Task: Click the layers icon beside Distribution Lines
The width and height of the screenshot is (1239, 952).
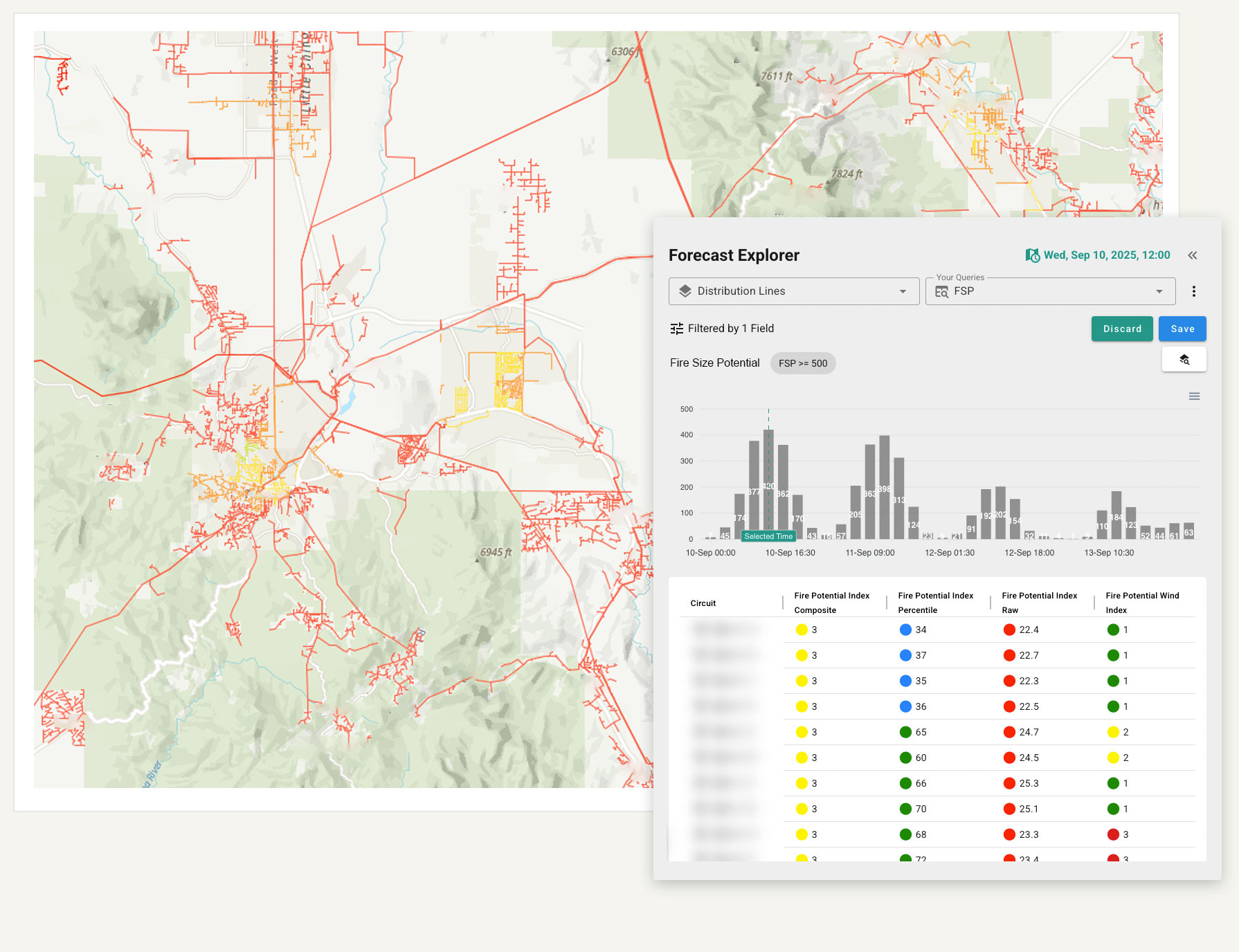Action: 685,291
